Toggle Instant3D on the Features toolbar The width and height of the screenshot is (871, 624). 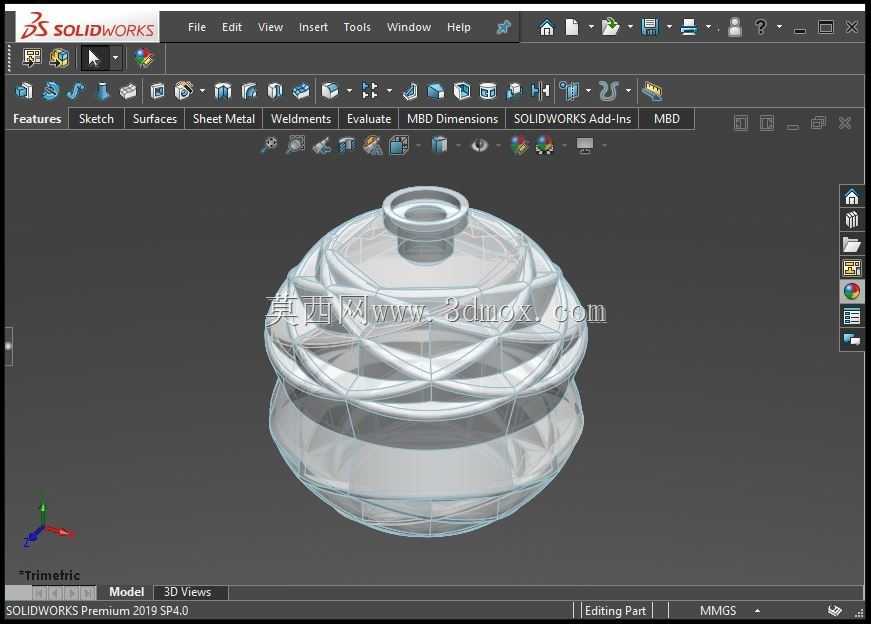tap(652, 91)
